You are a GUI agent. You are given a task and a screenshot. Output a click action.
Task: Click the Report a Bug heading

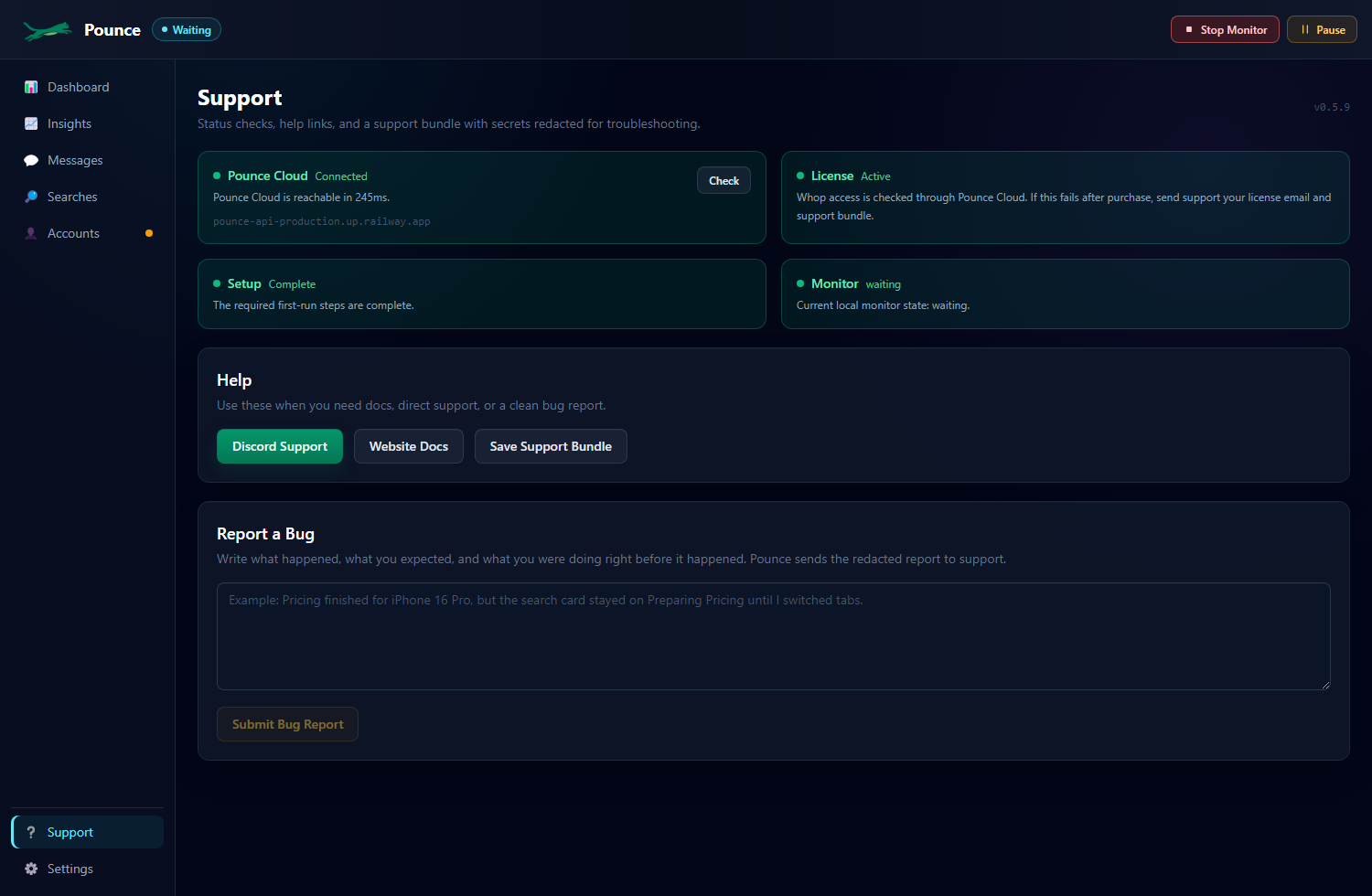click(x=265, y=534)
